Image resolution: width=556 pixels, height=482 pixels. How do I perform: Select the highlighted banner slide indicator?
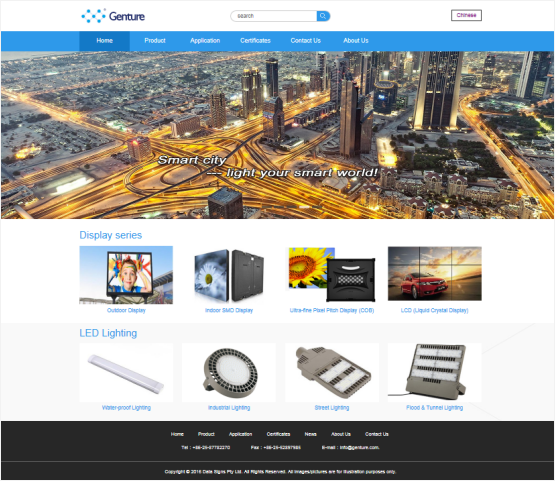coord(304,207)
